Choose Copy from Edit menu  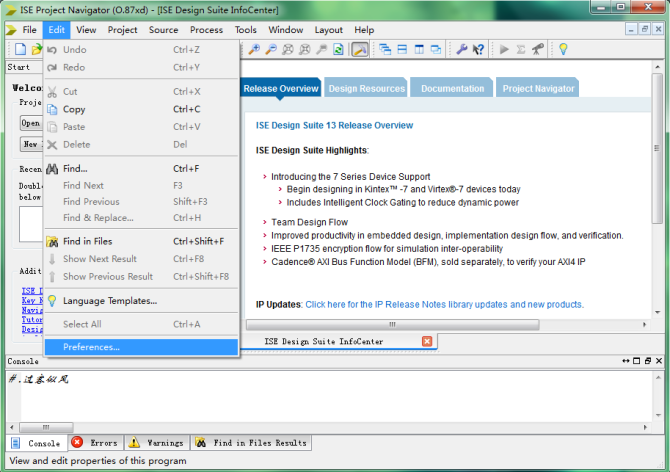point(141,109)
